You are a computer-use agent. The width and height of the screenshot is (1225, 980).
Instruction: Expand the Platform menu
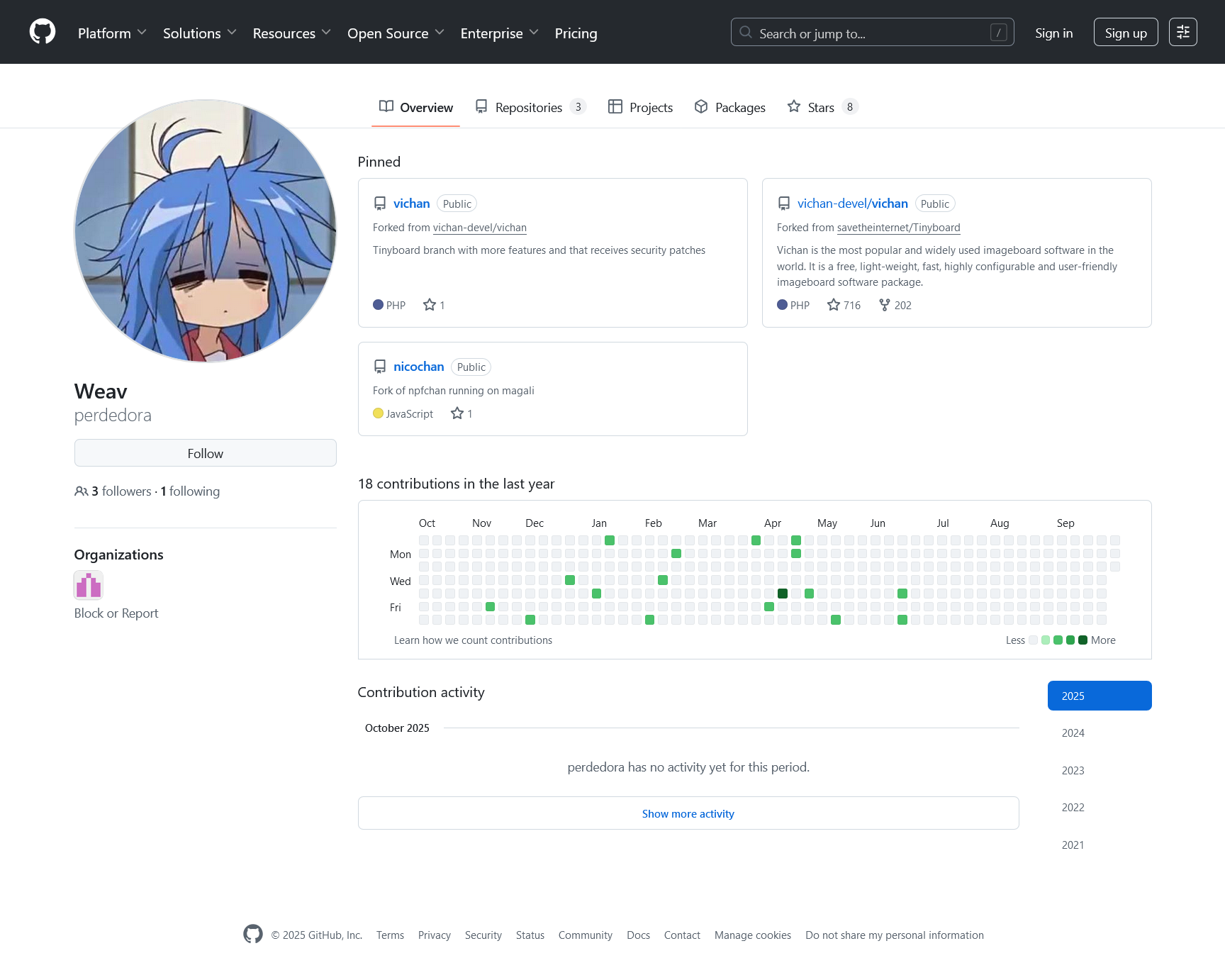[112, 33]
